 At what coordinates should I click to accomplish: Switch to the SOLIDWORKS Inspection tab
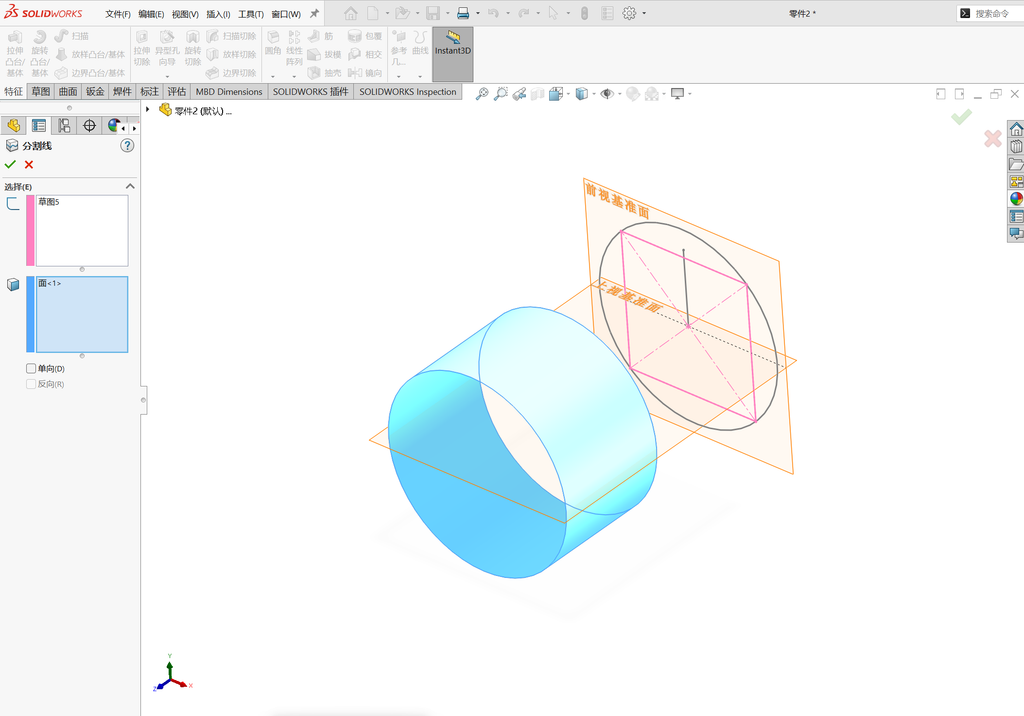(x=408, y=91)
